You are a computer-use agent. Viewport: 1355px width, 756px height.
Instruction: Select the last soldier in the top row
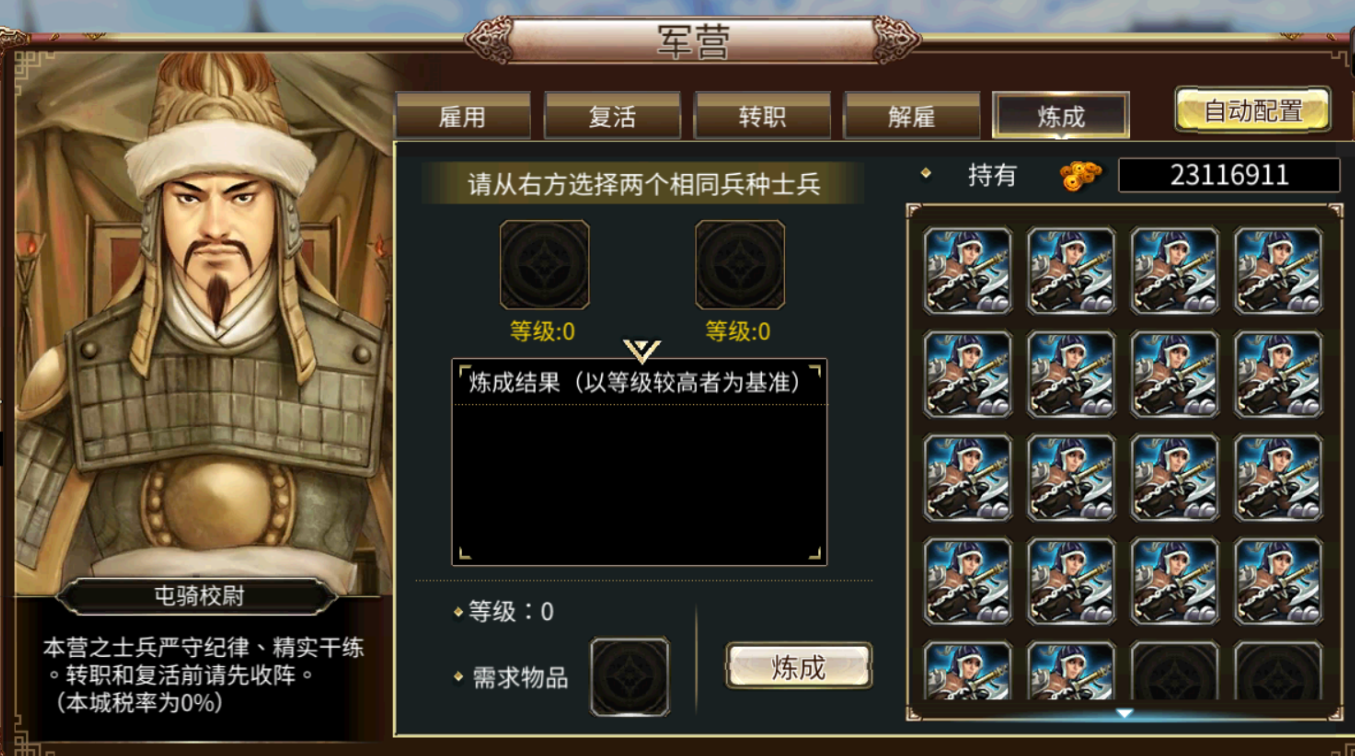[1278, 271]
